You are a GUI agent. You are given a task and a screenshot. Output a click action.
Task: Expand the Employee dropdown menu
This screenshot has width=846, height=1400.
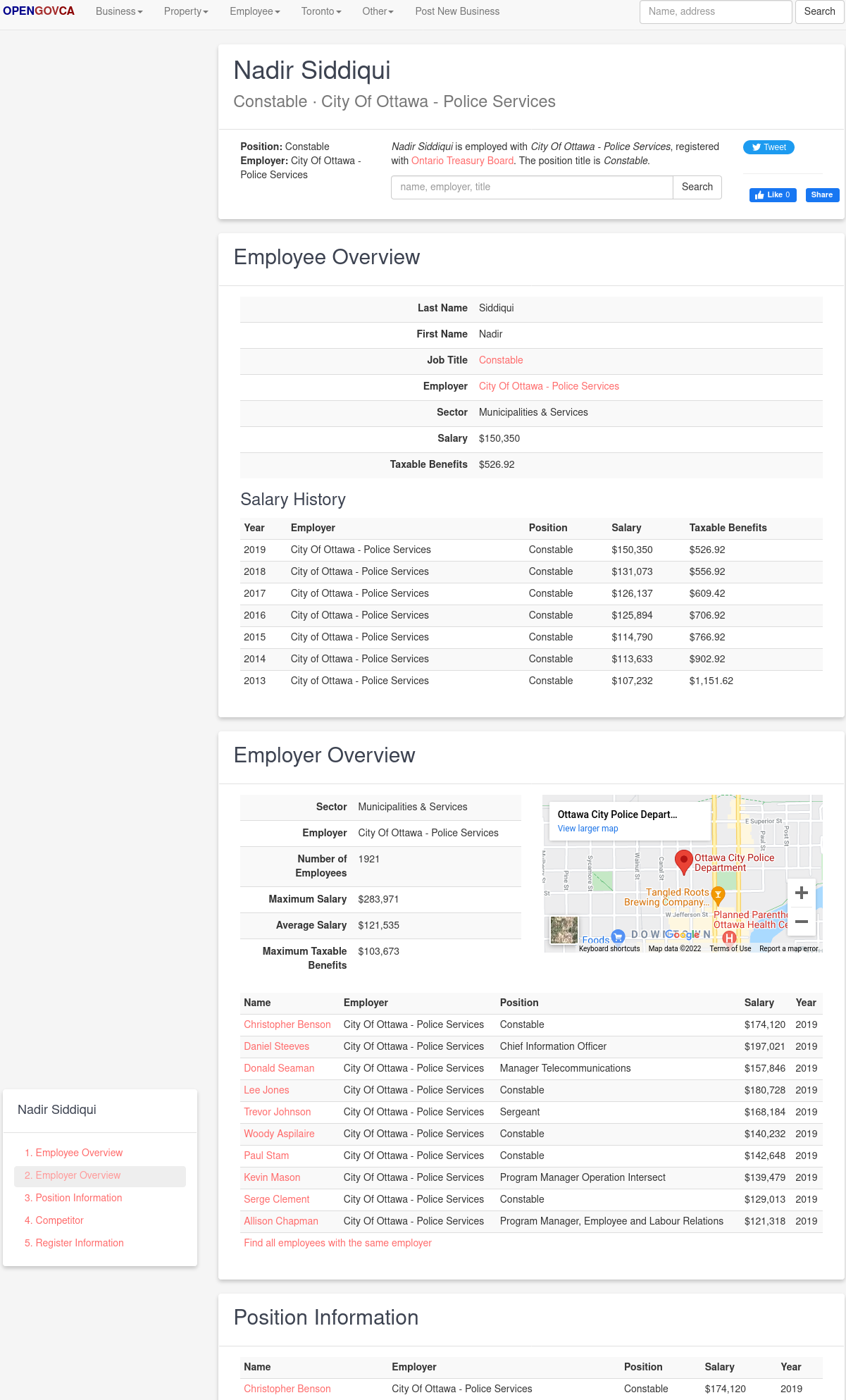[255, 11]
